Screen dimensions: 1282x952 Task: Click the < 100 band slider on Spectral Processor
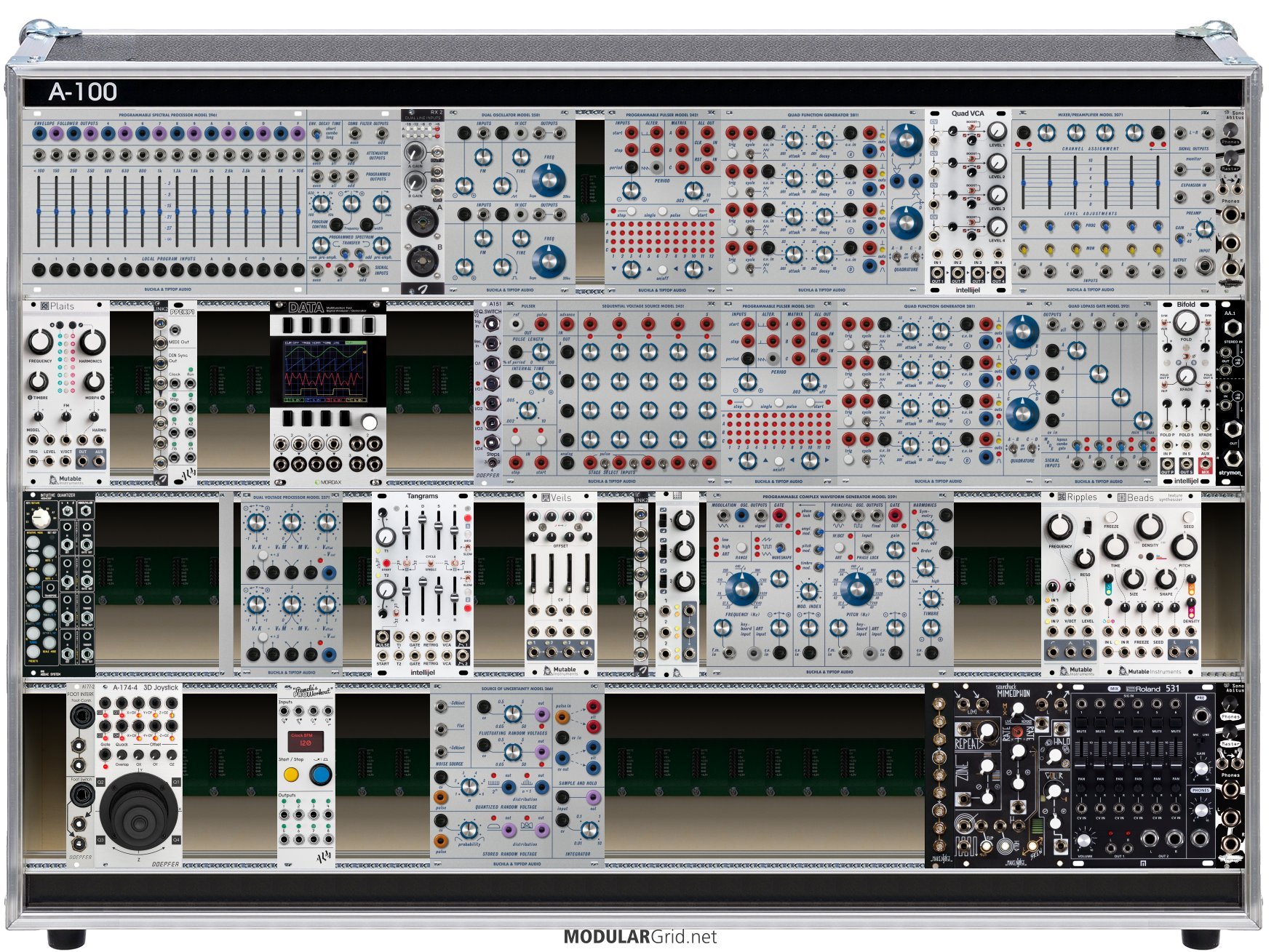[x=39, y=211]
